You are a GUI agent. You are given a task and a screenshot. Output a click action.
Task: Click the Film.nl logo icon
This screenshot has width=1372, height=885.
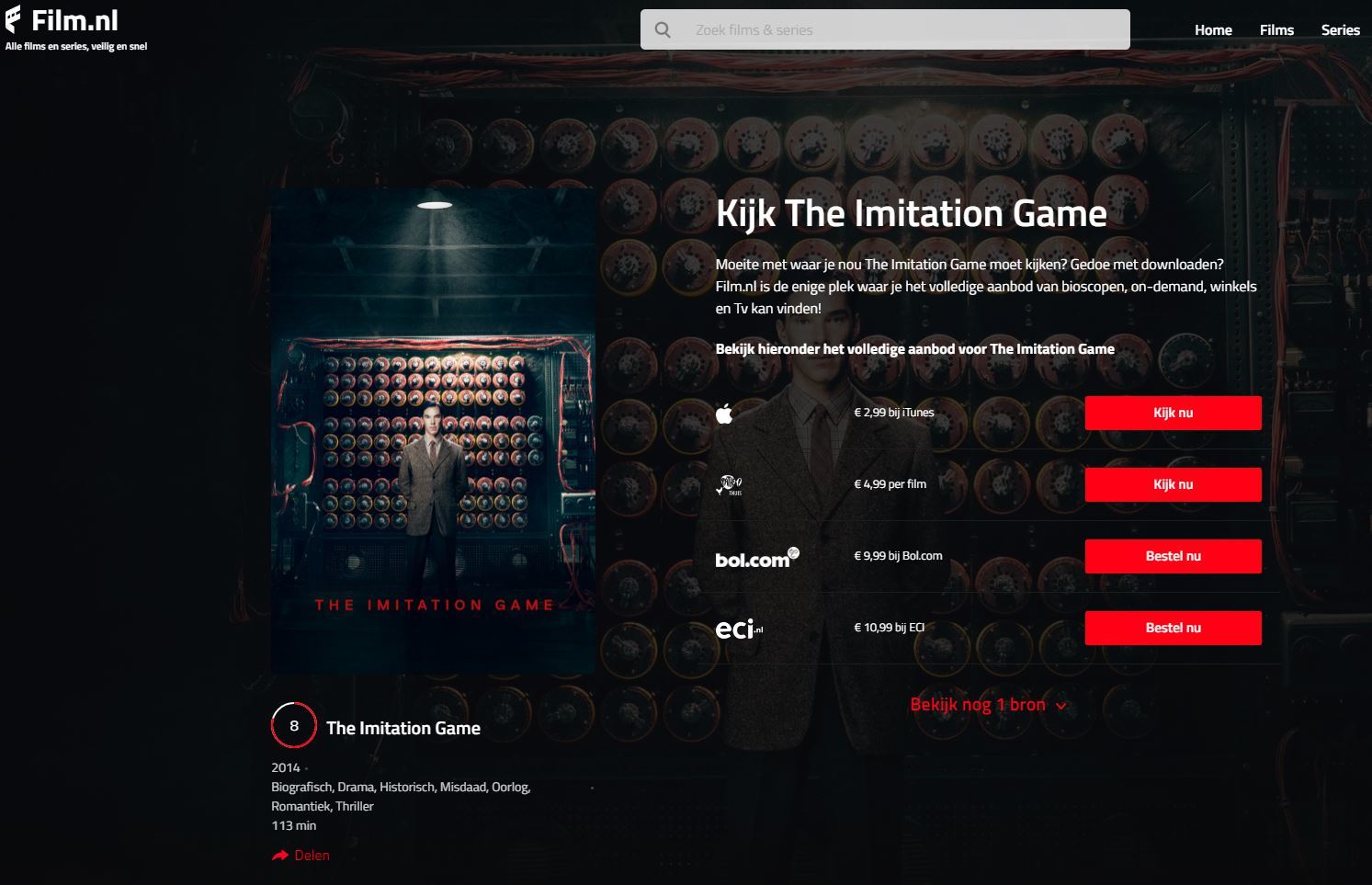[x=14, y=20]
